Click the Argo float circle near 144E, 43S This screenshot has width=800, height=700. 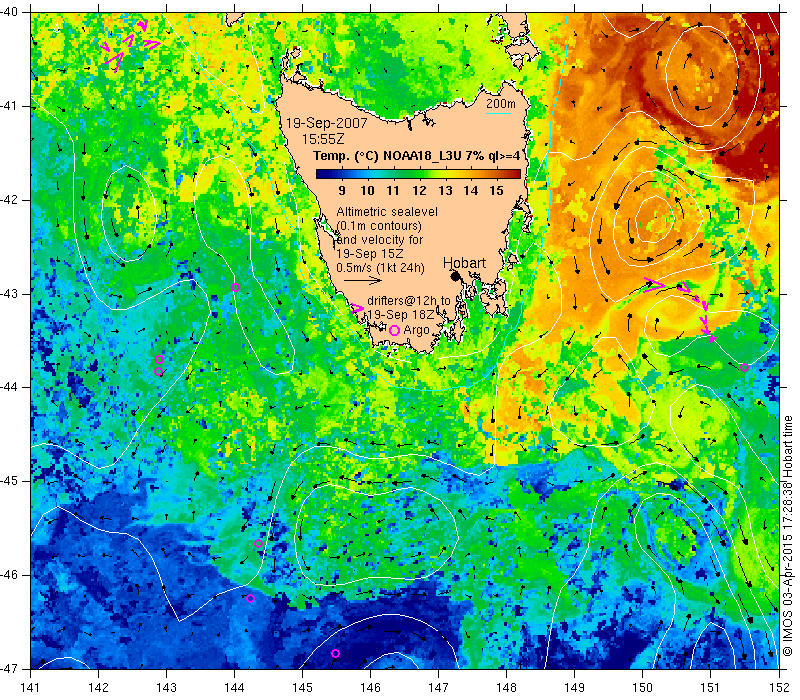coord(235,287)
